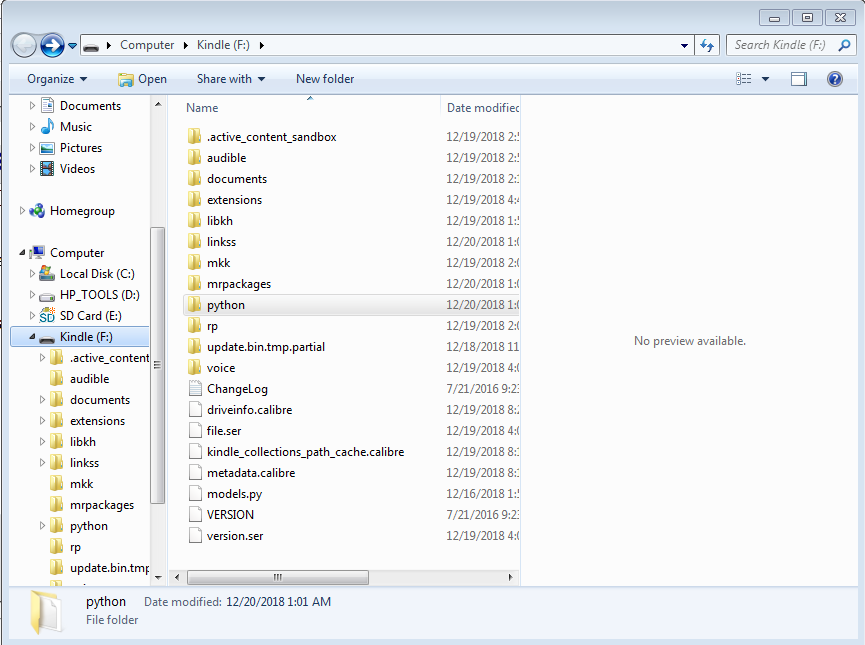This screenshot has height=645, width=865.
Task: Click the navigation pane vertical scrollbar thumb
Action: point(158,365)
